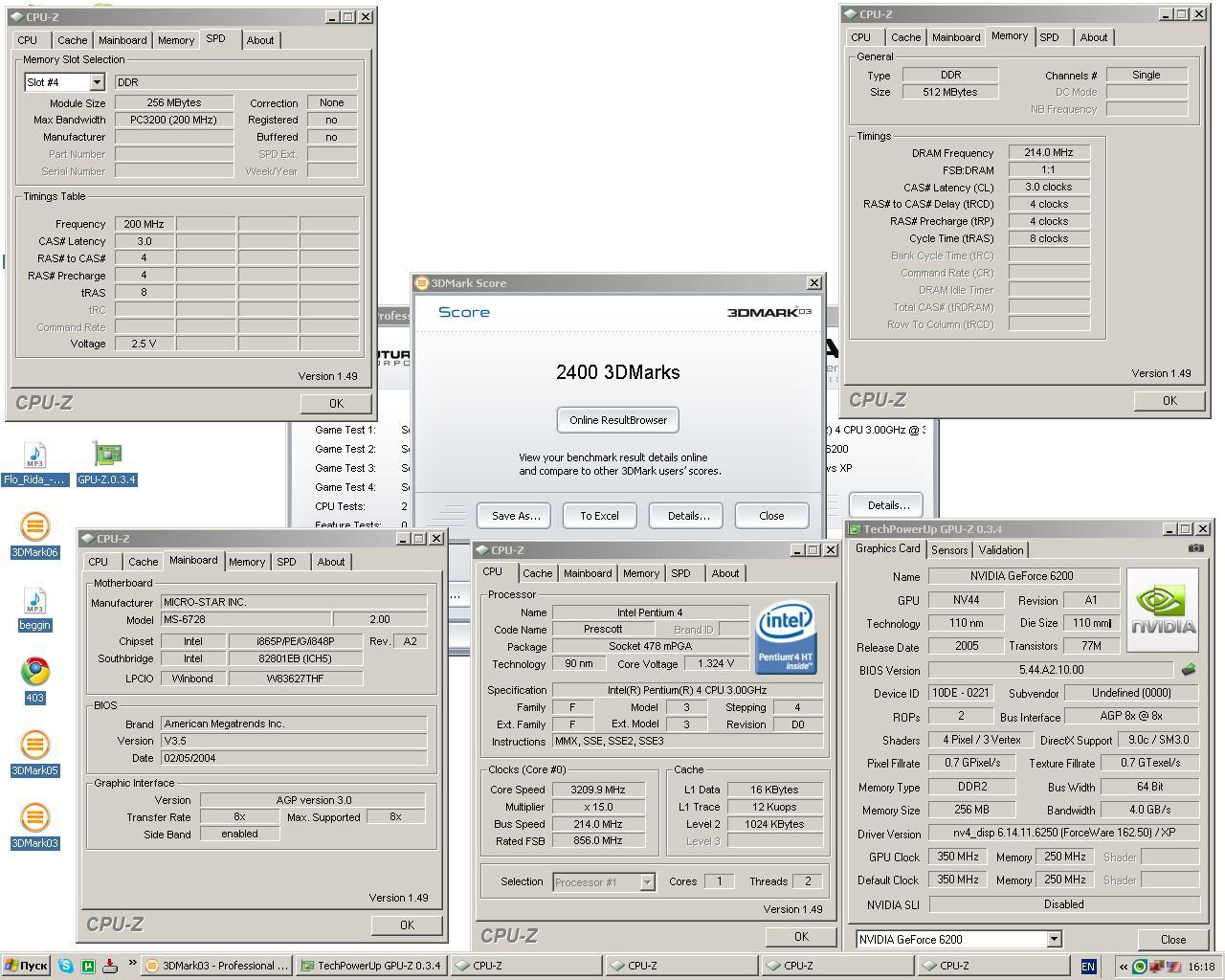Screen dimensions: 1225x980
Task: Click the To Excel button
Action: [x=599, y=516]
